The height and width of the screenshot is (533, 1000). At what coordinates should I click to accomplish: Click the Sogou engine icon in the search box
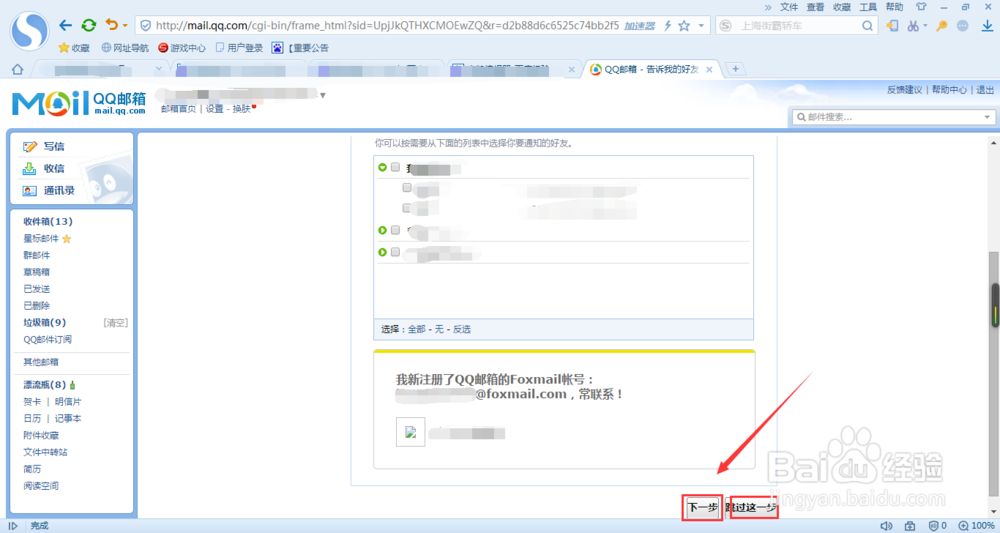[726, 26]
